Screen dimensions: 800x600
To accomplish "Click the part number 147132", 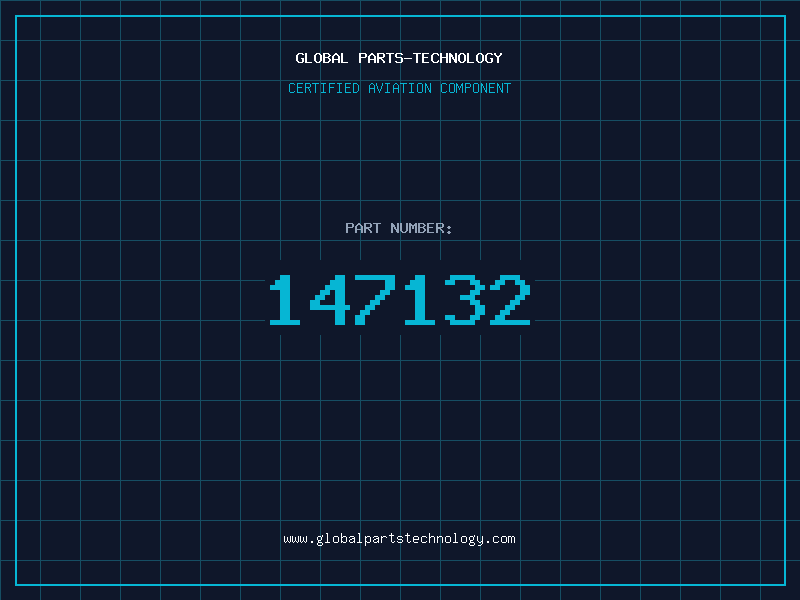I will click(x=400, y=299).
